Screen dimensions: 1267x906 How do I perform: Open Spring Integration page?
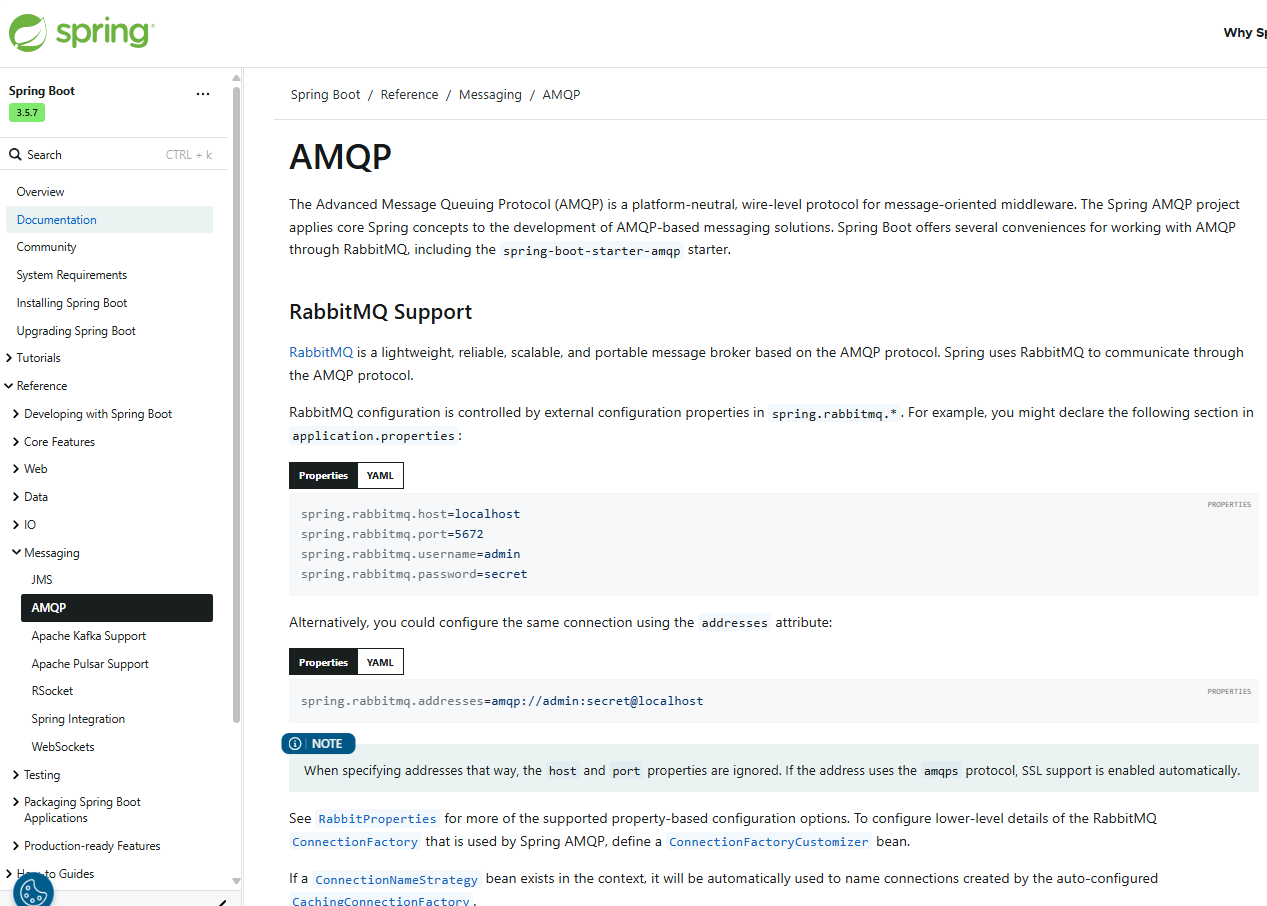tap(78, 719)
